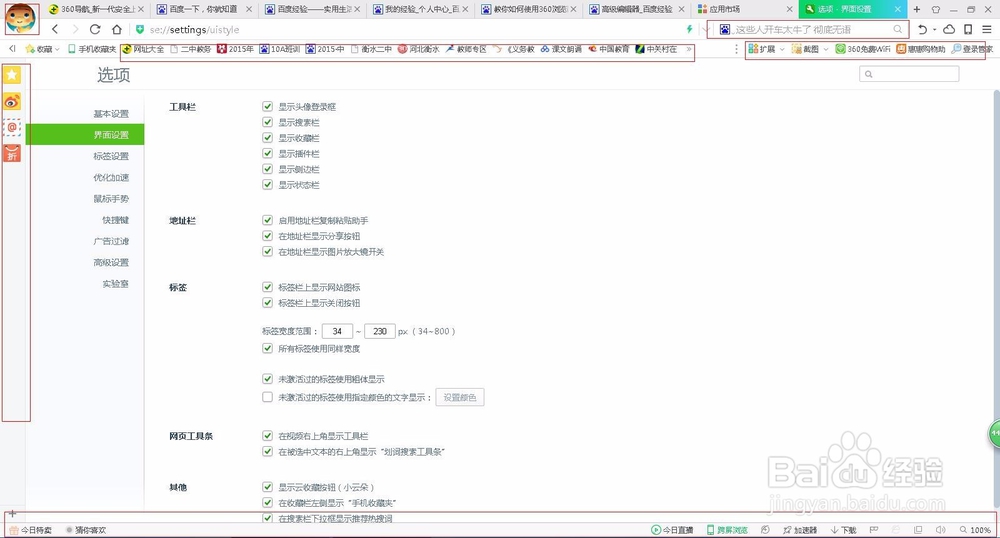Open the 网址大全 bookmark

(x=143, y=49)
